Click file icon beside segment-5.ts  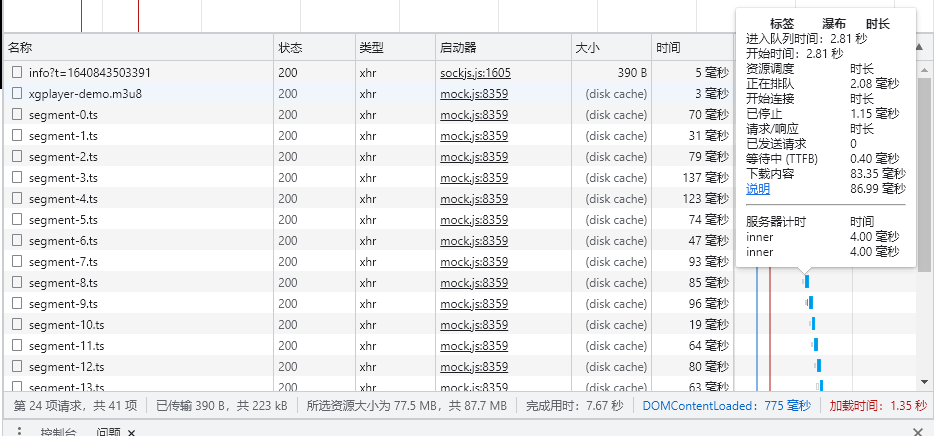click(17, 219)
